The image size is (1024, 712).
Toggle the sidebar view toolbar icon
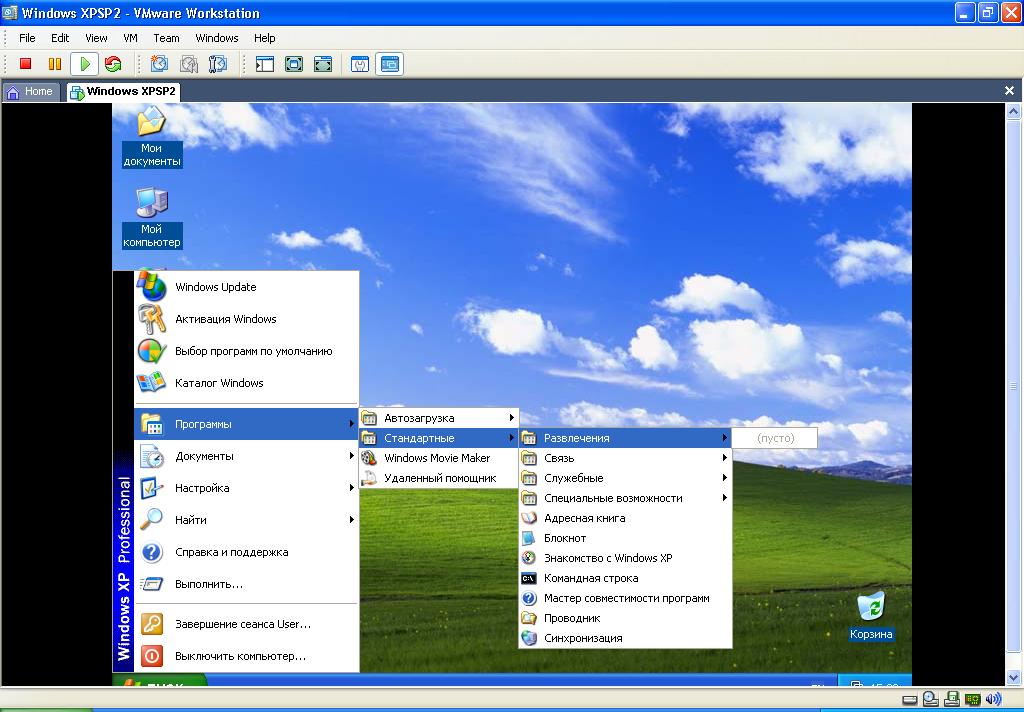coord(265,64)
